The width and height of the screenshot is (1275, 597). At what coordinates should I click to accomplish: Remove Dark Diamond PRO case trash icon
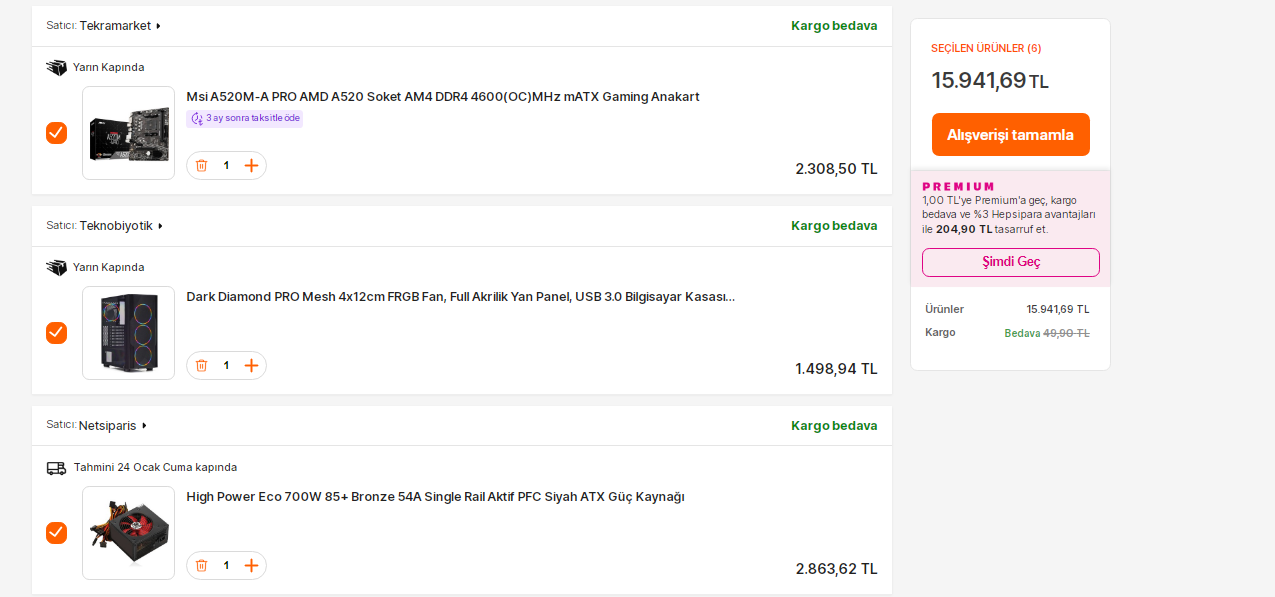tap(201, 365)
